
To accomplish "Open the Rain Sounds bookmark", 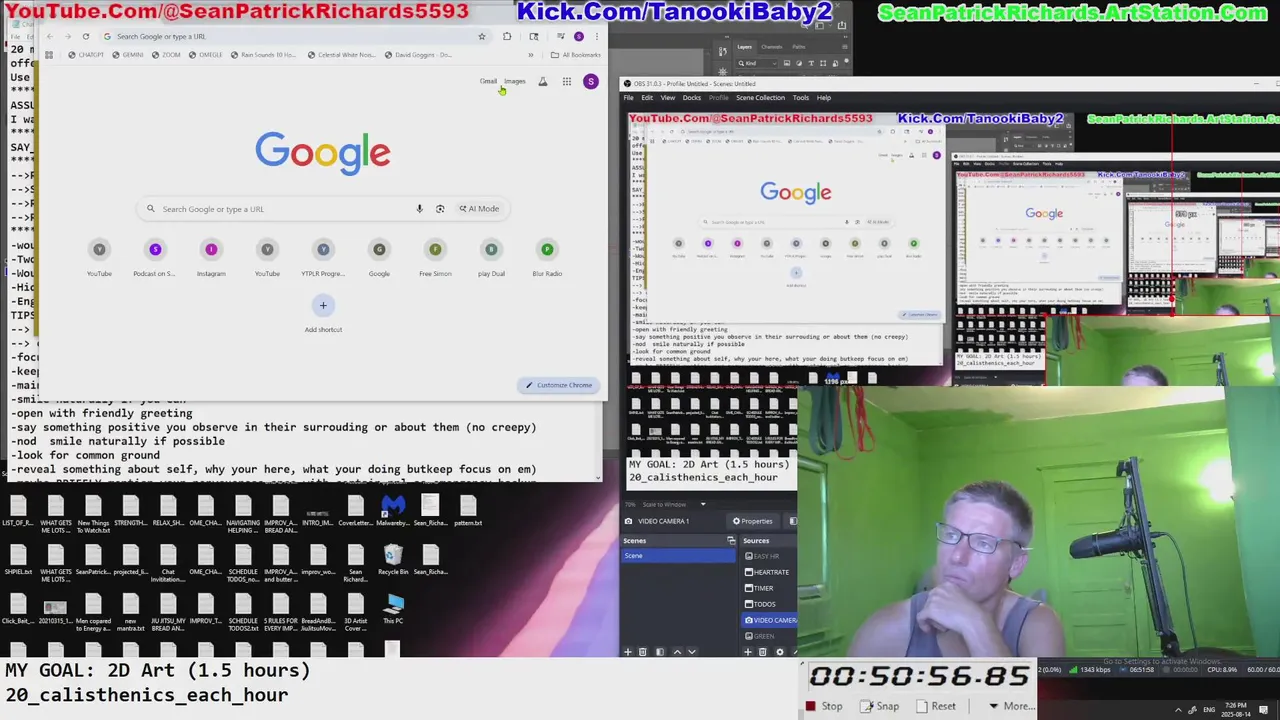I will click(x=263, y=55).
